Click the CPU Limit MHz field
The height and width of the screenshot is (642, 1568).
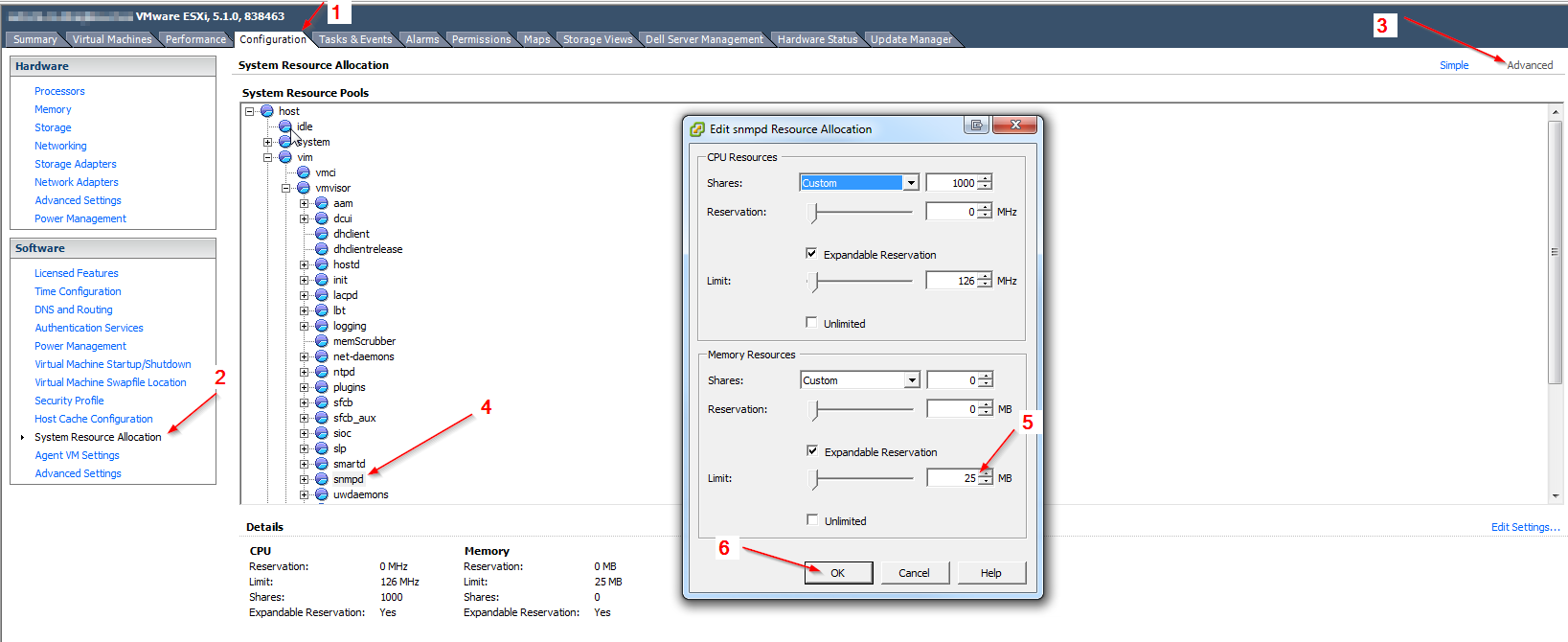pyautogui.click(x=951, y=281)
